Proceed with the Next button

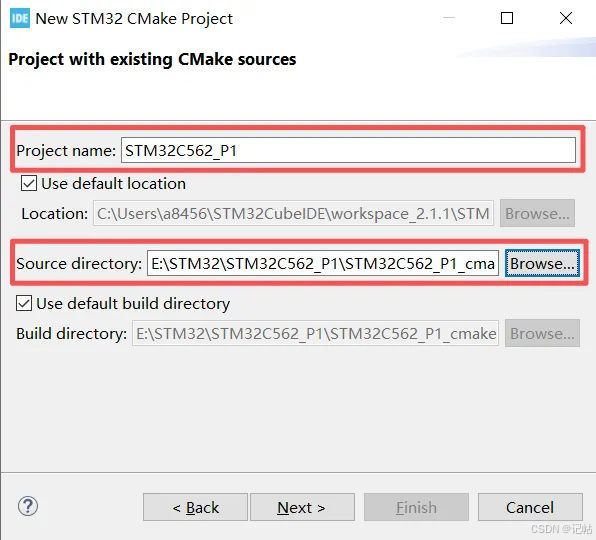tap(302, 507)
